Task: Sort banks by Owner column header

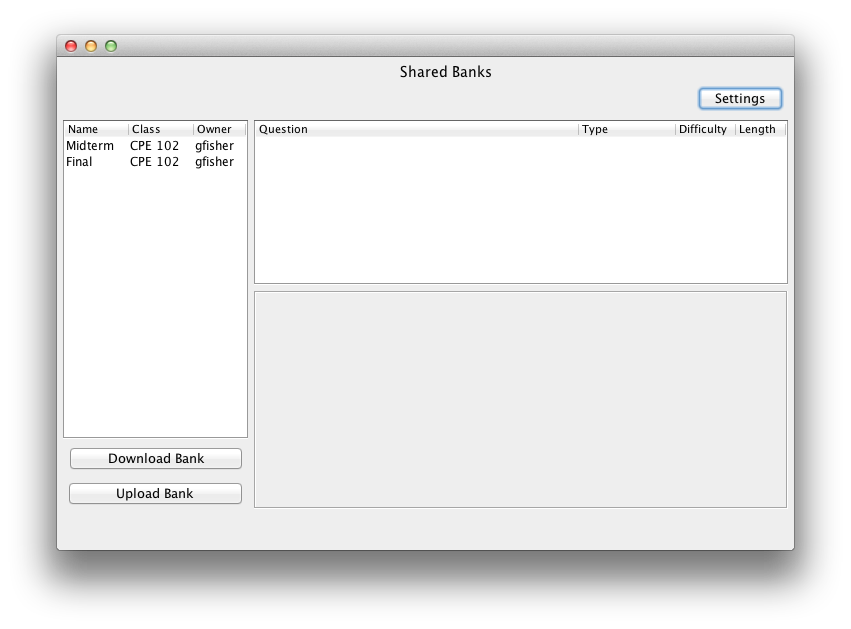Action: (217, 129)
